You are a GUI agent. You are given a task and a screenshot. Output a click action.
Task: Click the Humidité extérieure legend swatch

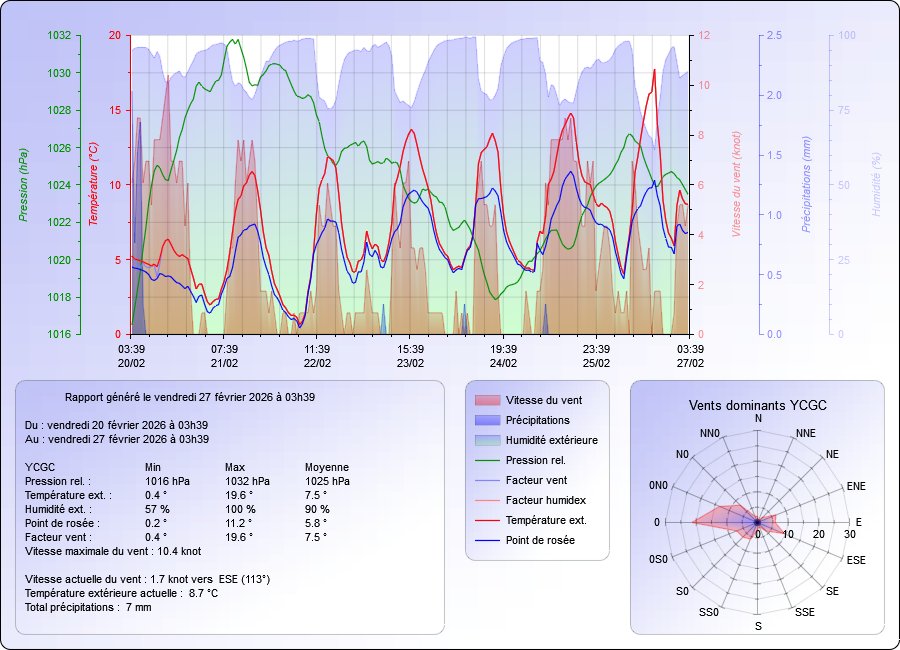(x=485, y=440)
